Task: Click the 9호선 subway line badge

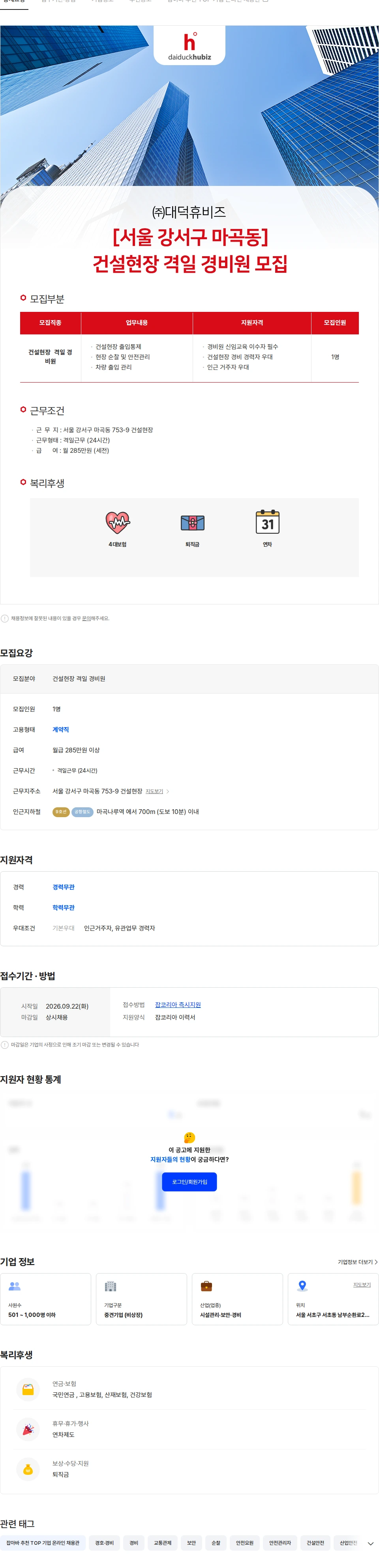Action: pyautogui.click(x=61, y=811)
